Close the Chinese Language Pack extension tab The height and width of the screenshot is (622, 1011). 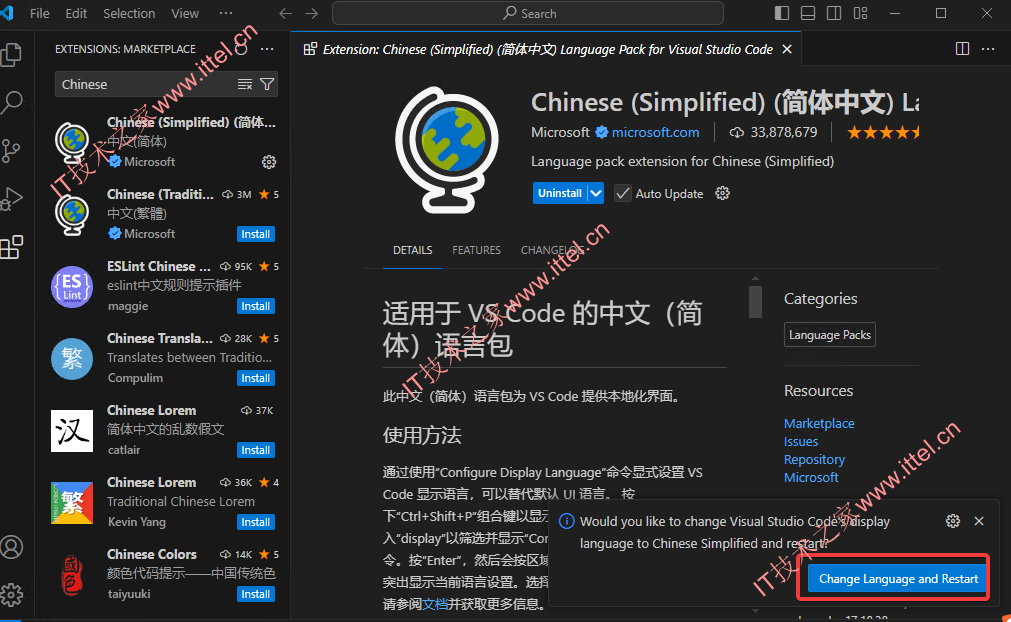787,49
